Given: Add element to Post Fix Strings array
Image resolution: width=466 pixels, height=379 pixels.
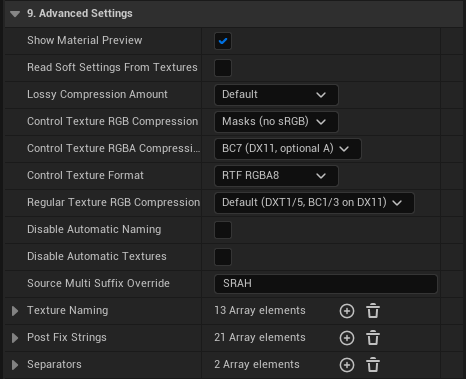Looking at the screenshot, I should coord(347,338).
